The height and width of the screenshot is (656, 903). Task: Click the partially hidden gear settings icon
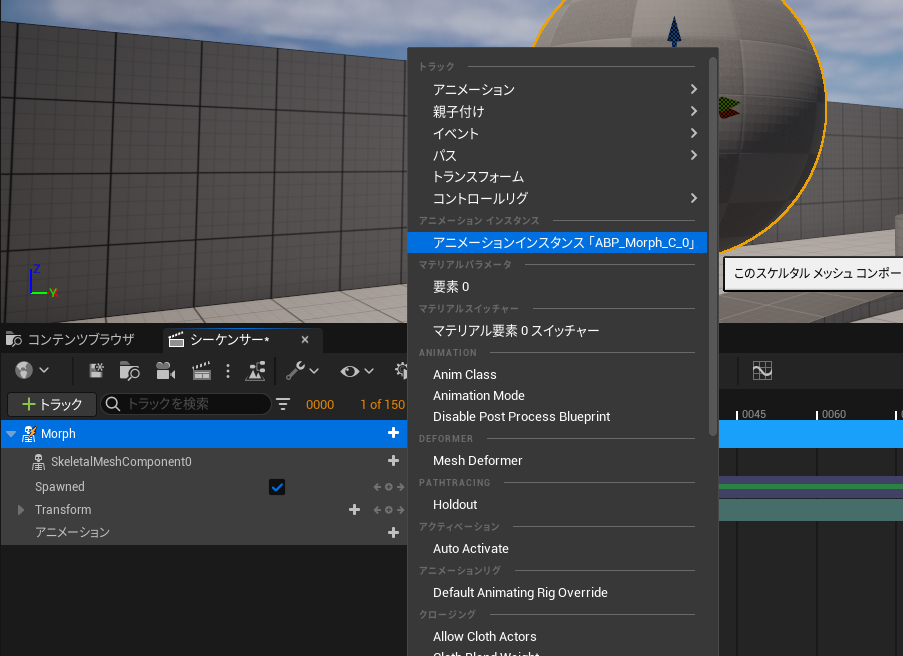tap(401, 370)
